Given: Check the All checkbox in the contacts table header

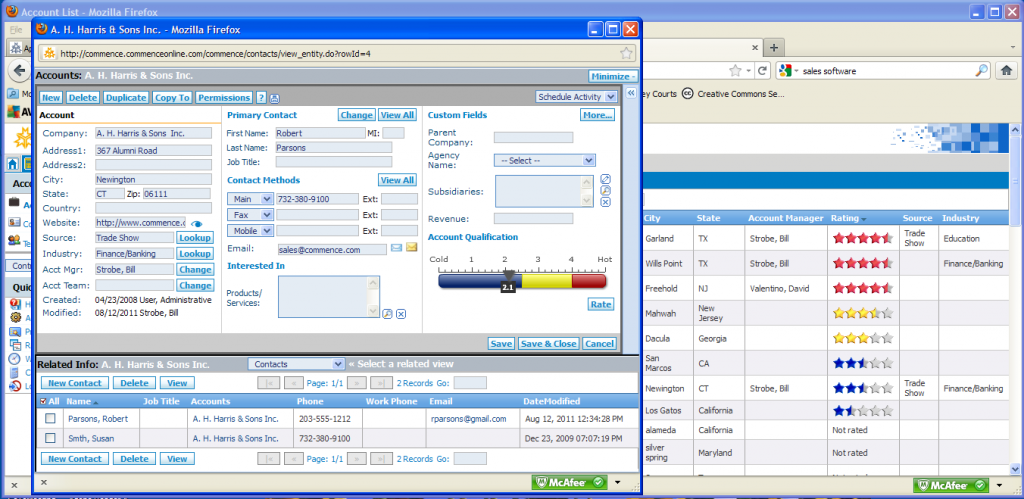Looking at the screenshot, I should (x=44, y=401).
